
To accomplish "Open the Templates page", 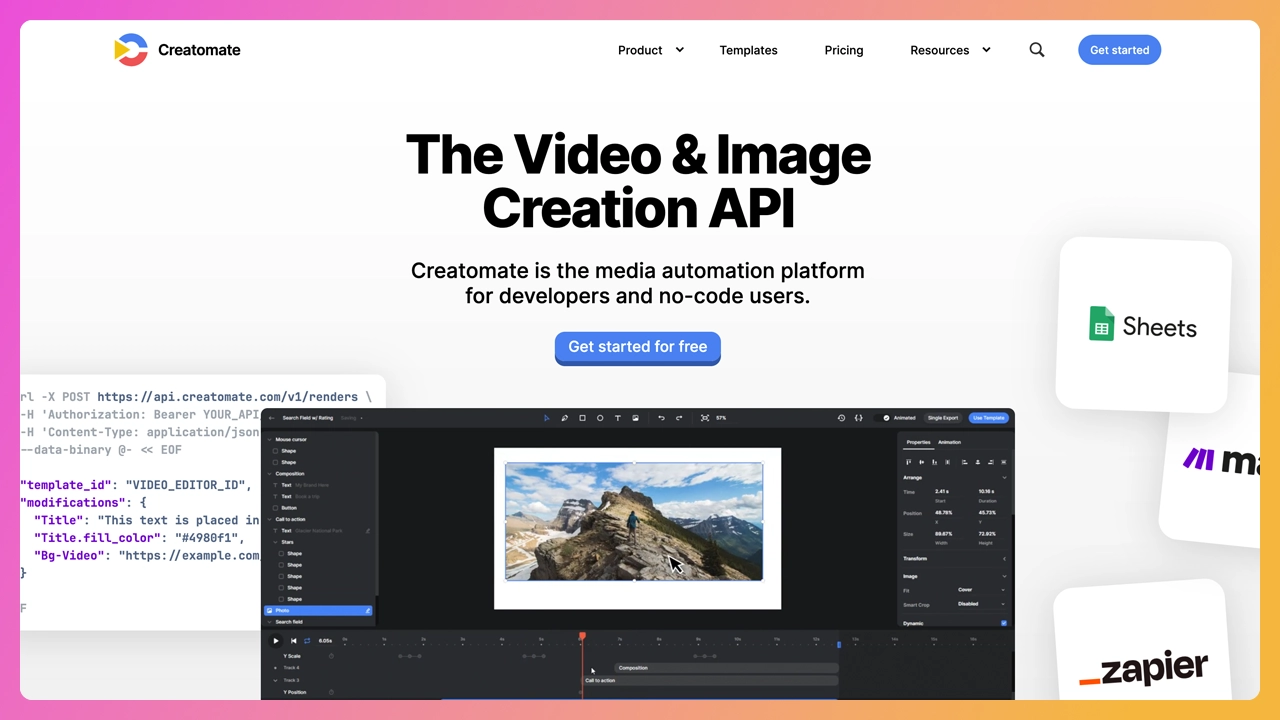I will tap(748, 50).
